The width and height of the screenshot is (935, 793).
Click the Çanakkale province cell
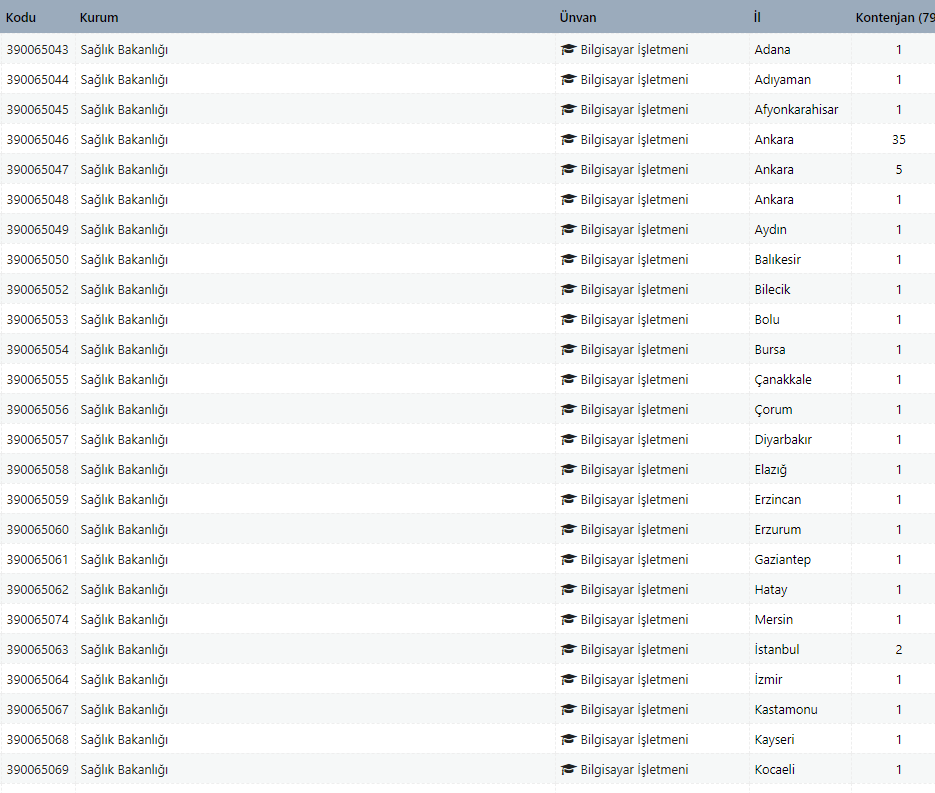(783, 380)
